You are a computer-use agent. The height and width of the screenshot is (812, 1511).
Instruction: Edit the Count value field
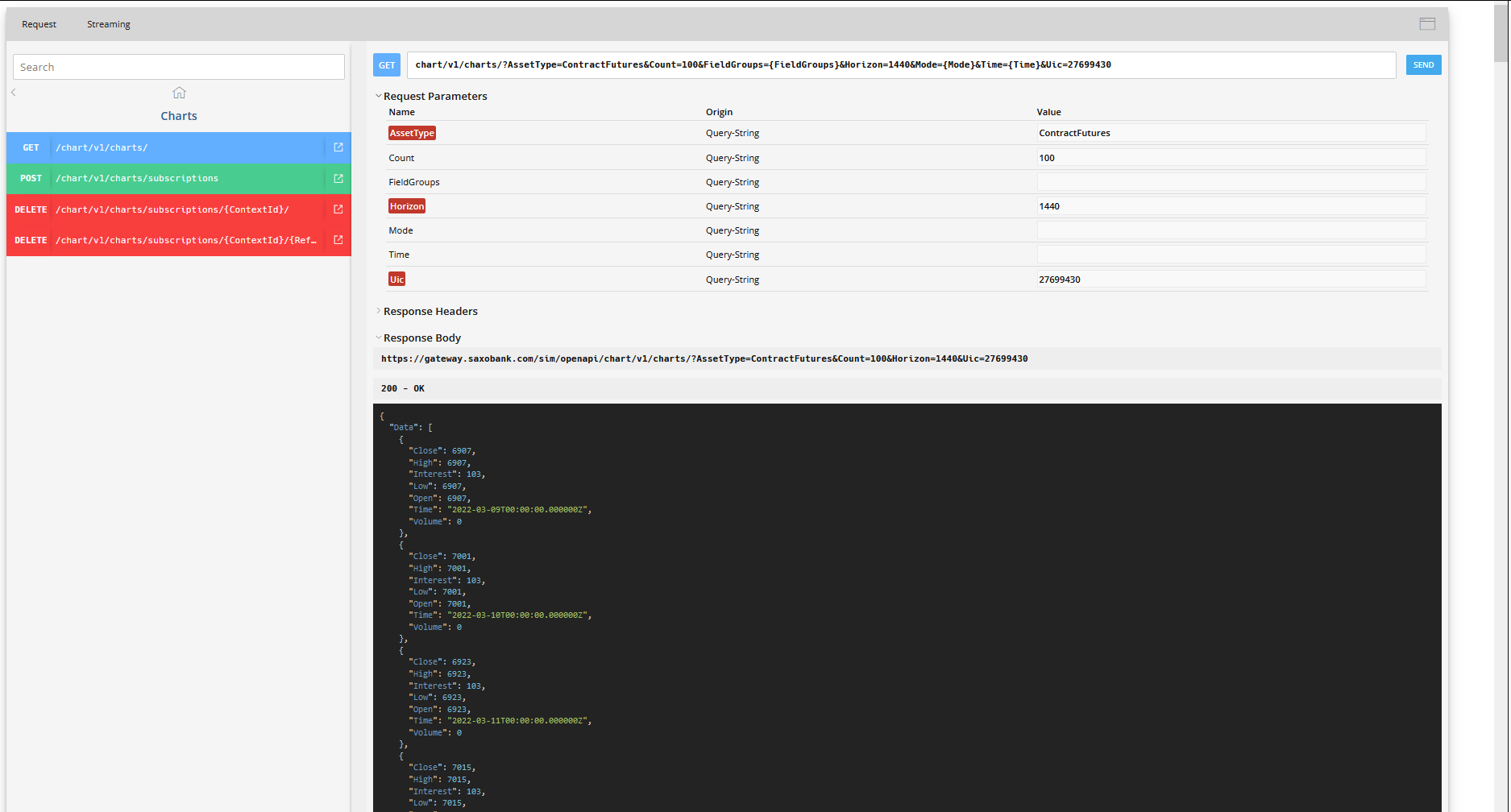tap(1231, 158)
